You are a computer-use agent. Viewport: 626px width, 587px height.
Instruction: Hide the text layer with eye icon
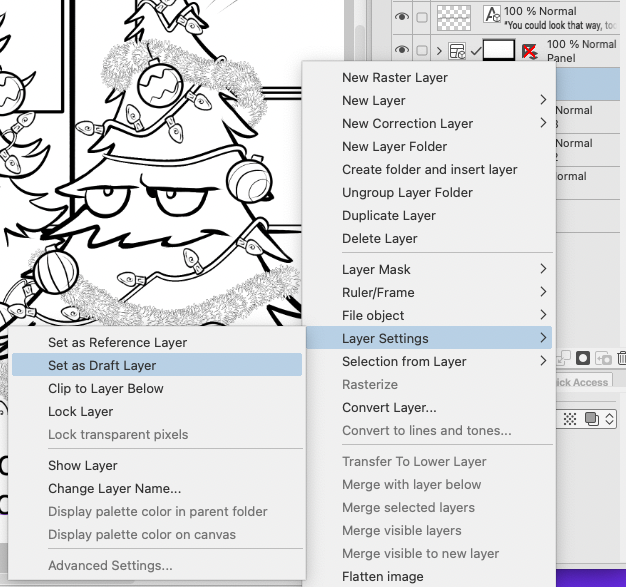click(x=402, y=16)
